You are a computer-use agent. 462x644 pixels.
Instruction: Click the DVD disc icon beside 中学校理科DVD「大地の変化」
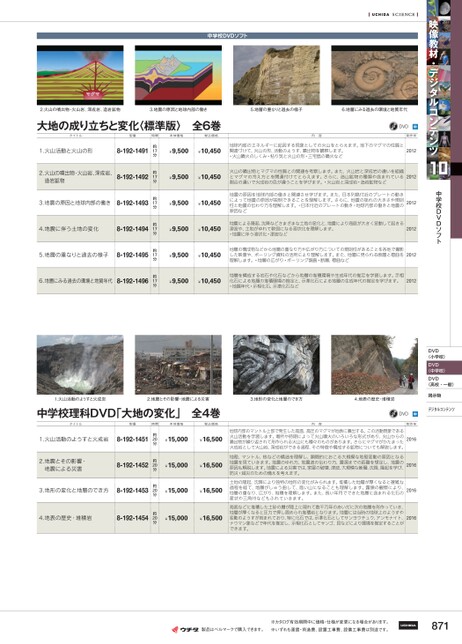point(393,414)
